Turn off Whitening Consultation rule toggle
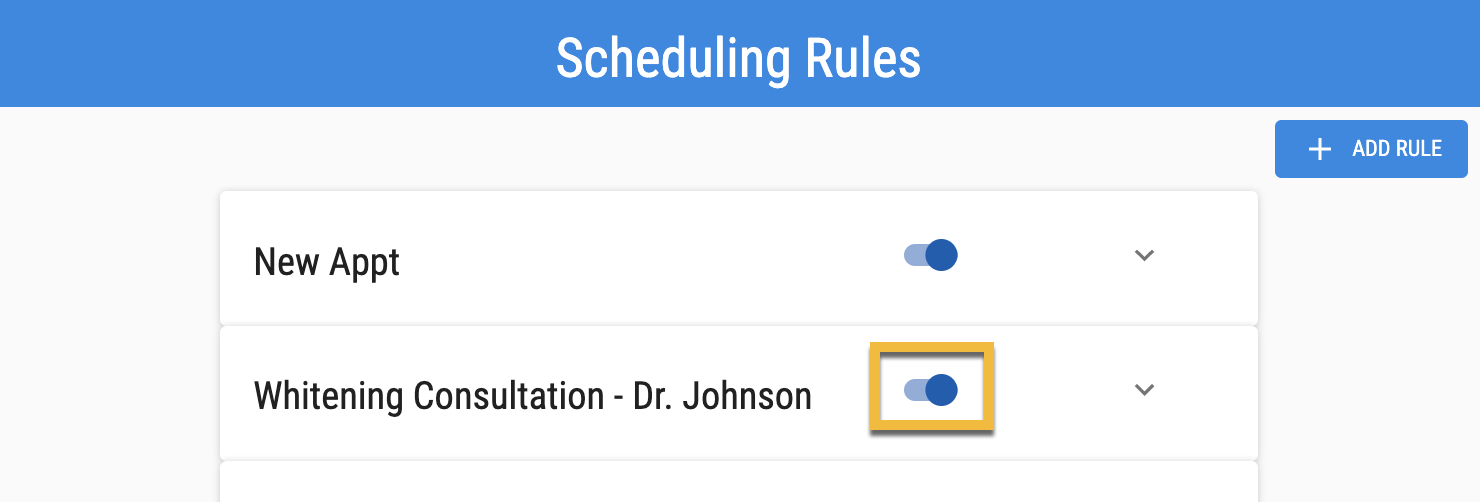 click(x=931, y=390)
